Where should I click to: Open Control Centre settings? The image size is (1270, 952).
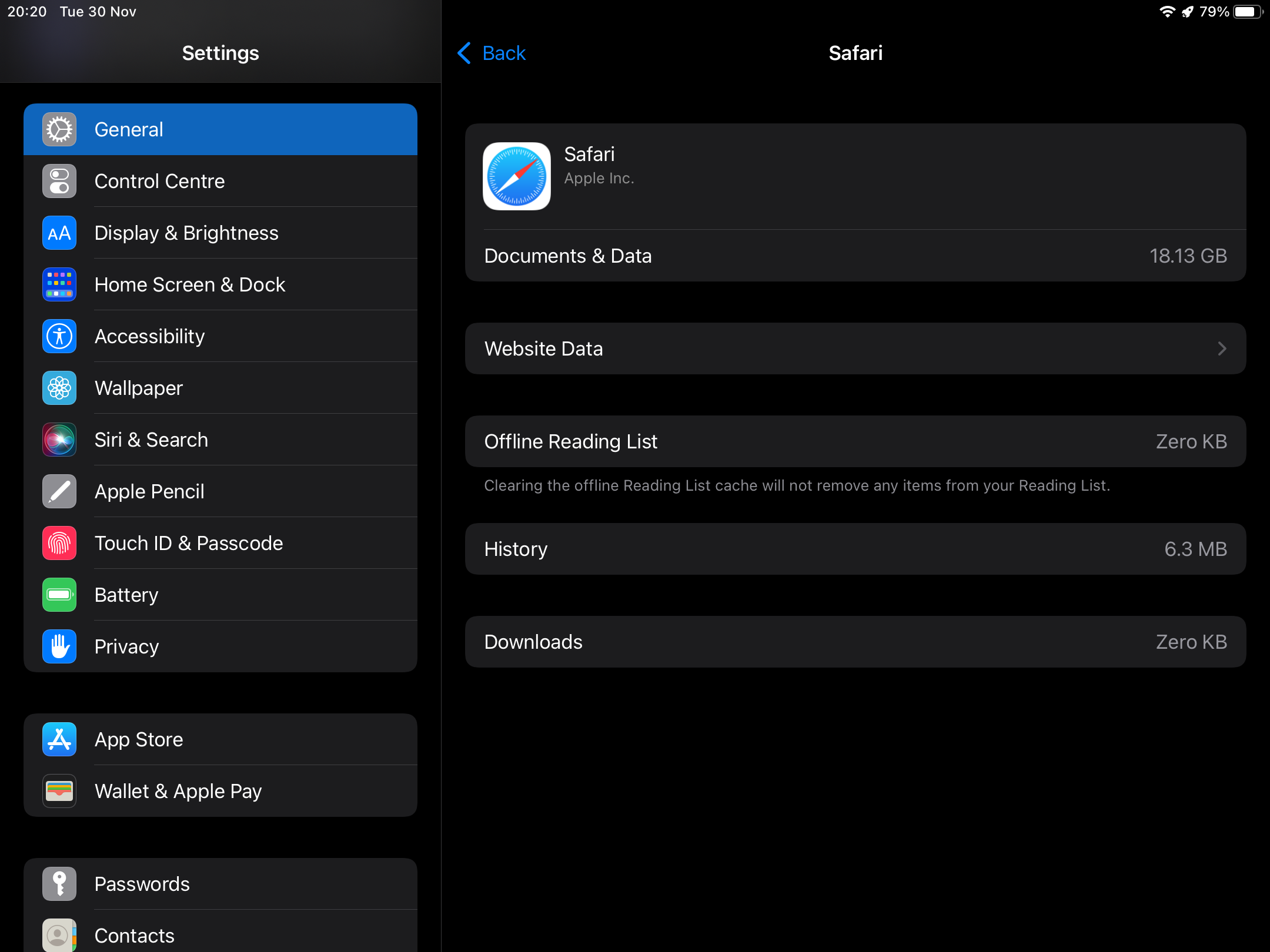click(220, 181)
